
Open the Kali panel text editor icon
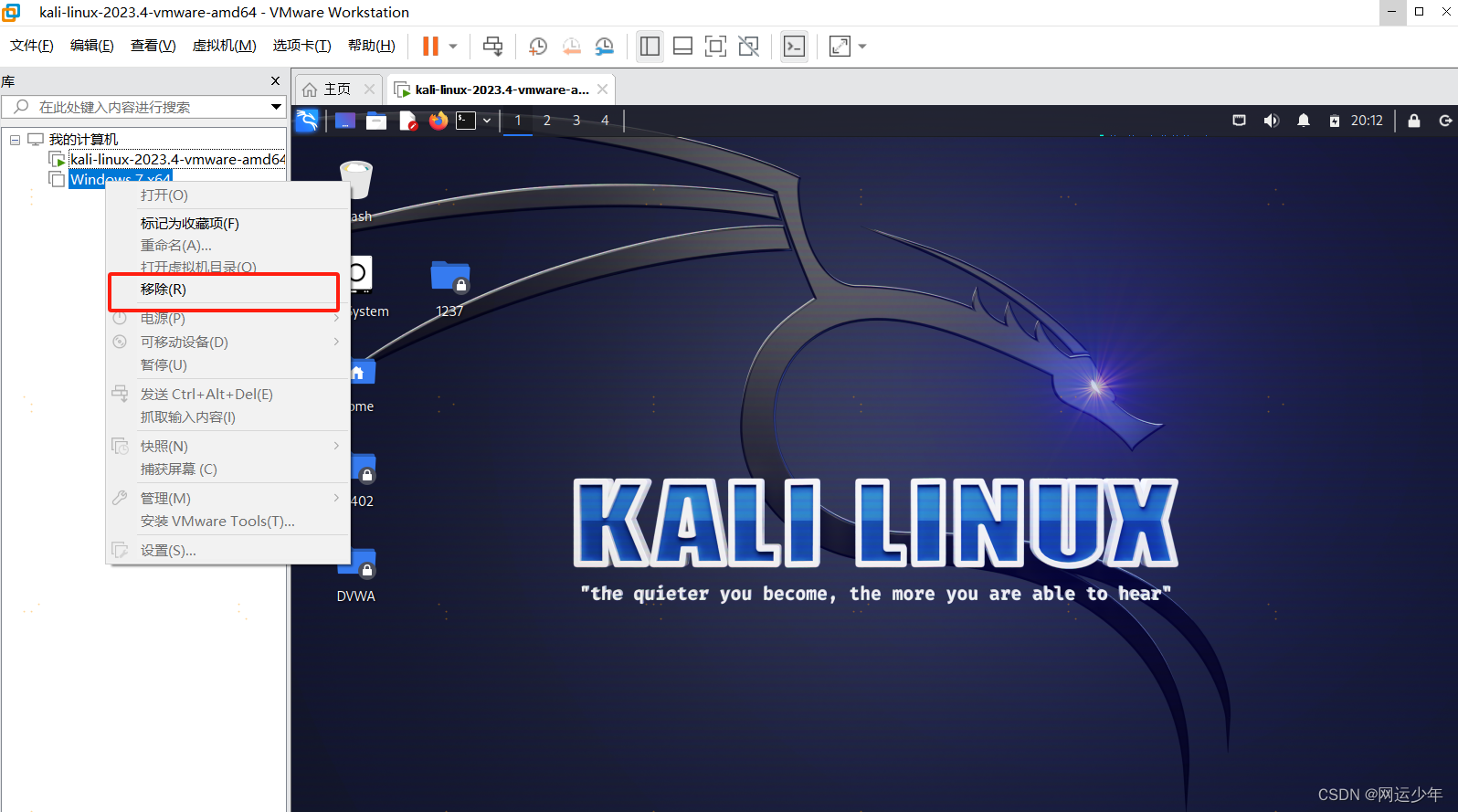coord(407,121)
